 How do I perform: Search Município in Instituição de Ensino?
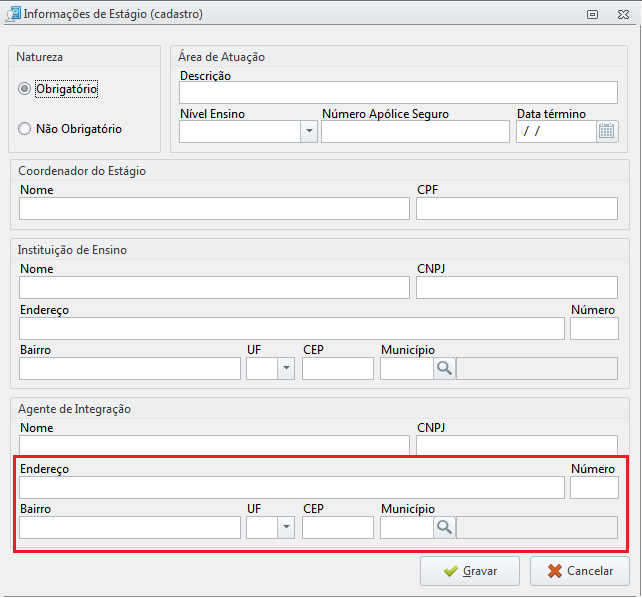click(x=444, y=368)
